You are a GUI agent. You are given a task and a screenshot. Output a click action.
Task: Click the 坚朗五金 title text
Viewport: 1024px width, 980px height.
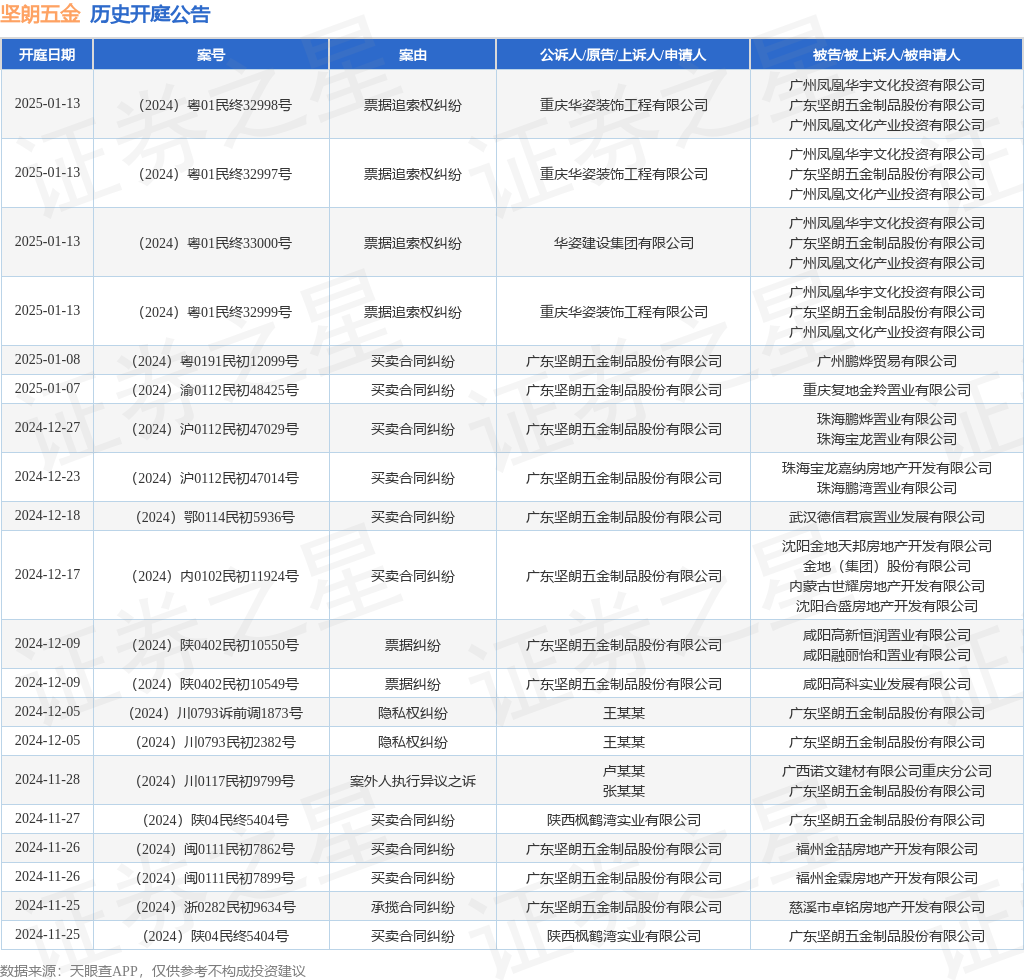pyautogui.click(x=40, y=14)
